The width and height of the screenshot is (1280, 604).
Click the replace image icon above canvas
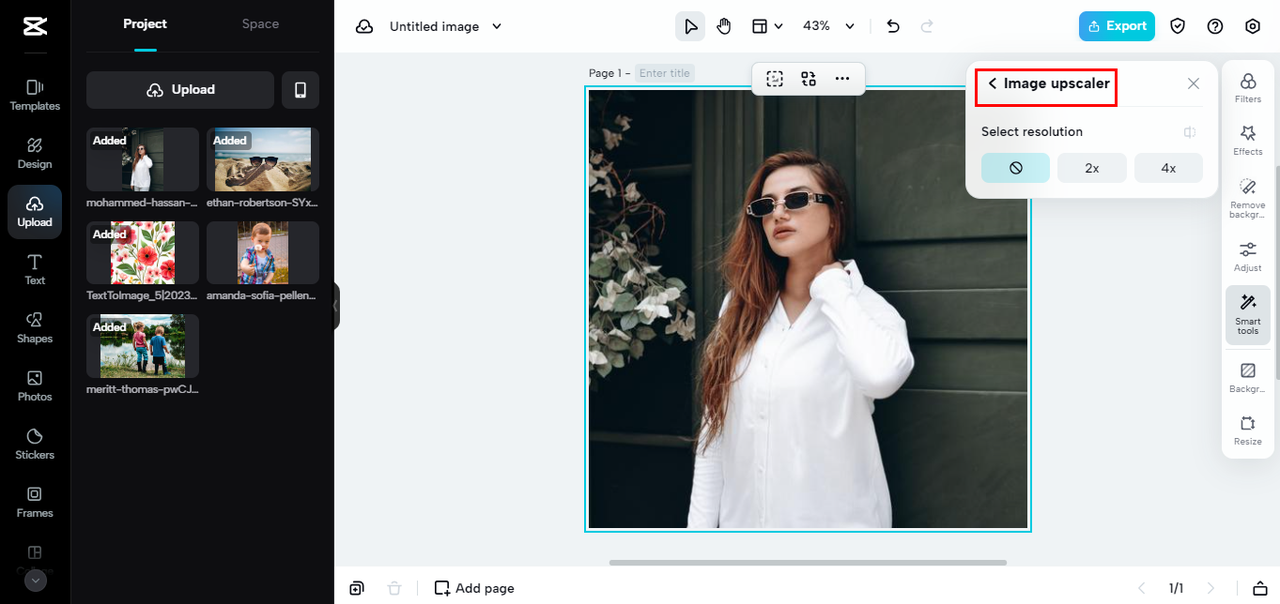pos(809,79)
